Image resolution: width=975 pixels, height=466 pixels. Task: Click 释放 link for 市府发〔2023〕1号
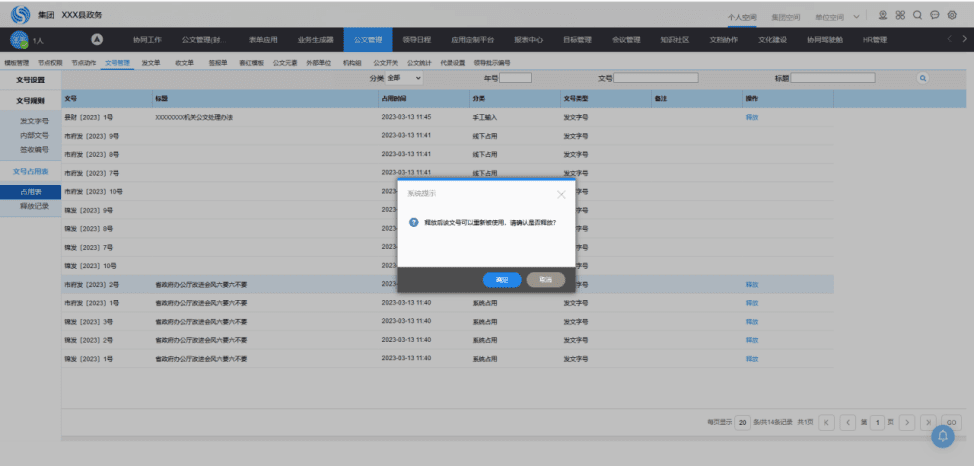click(752, 303)
